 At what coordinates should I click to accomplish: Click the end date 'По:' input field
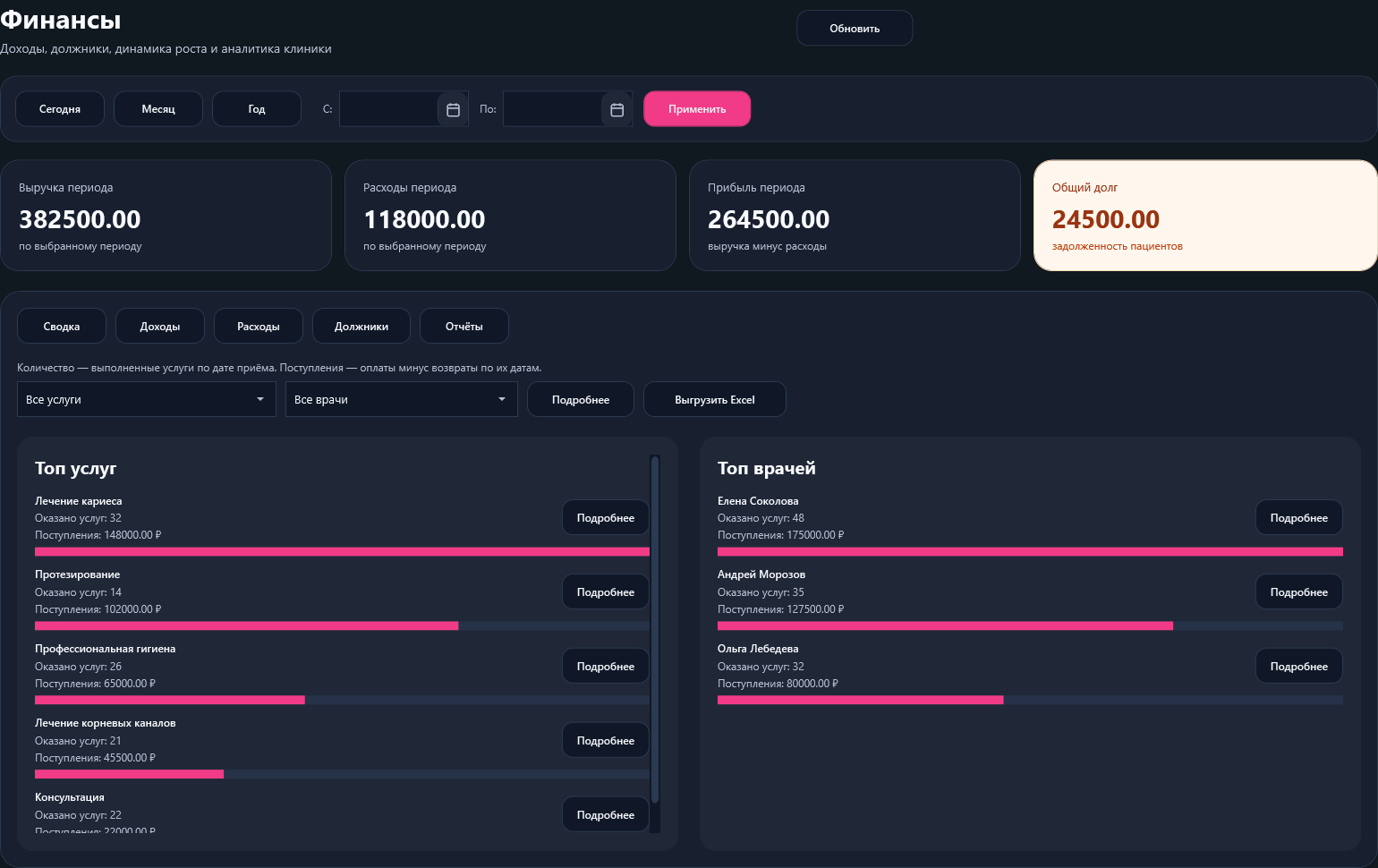tap(552, 109)
